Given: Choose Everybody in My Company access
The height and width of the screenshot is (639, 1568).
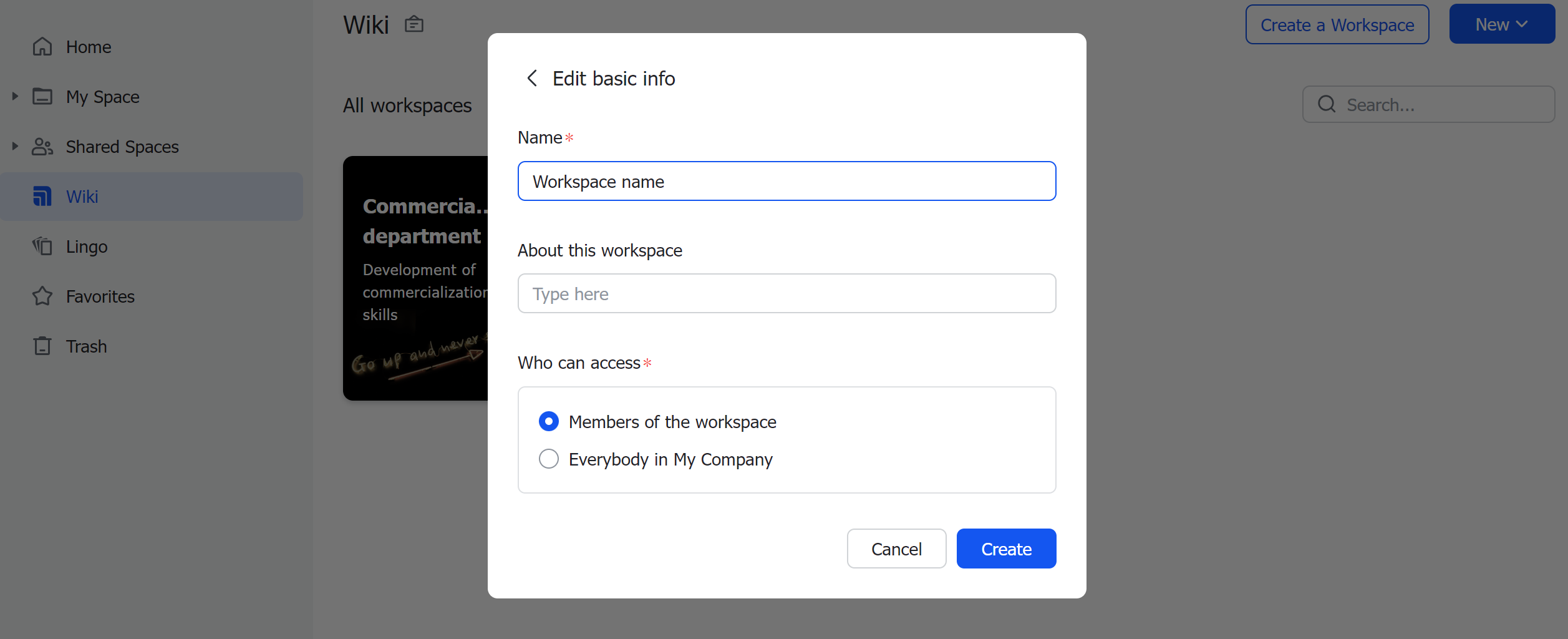Looking at the screenshot, I should tap(548, 459).
